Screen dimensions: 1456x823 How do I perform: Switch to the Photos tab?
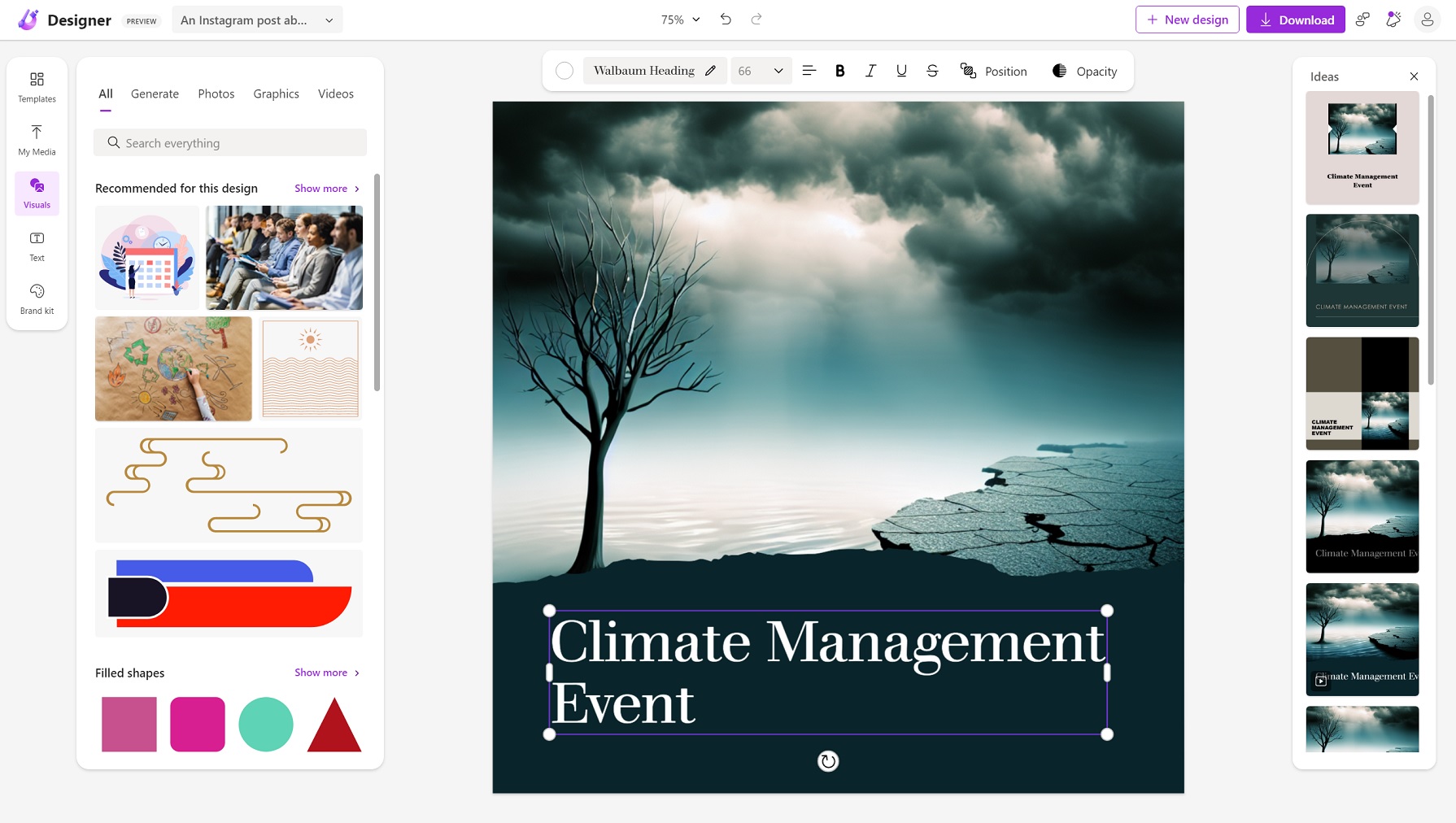click(216, 94)
